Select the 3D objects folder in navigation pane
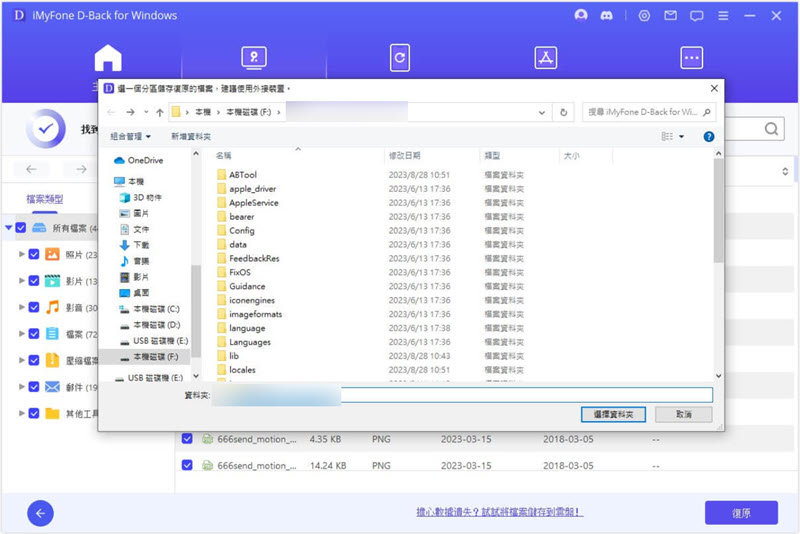Image resolution: width=800 pixels, height=534 pixels. 140,197
